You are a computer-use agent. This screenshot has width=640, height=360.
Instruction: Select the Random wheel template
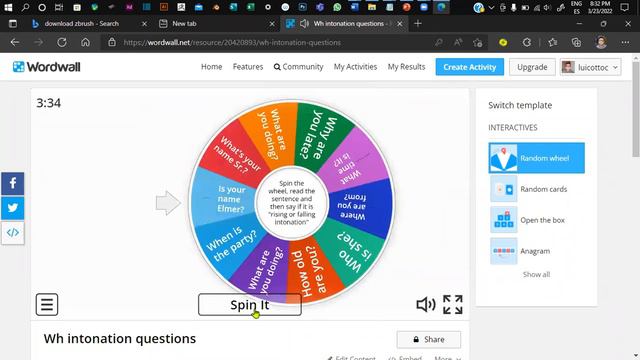pyautogui.click(x=536, y=158)
